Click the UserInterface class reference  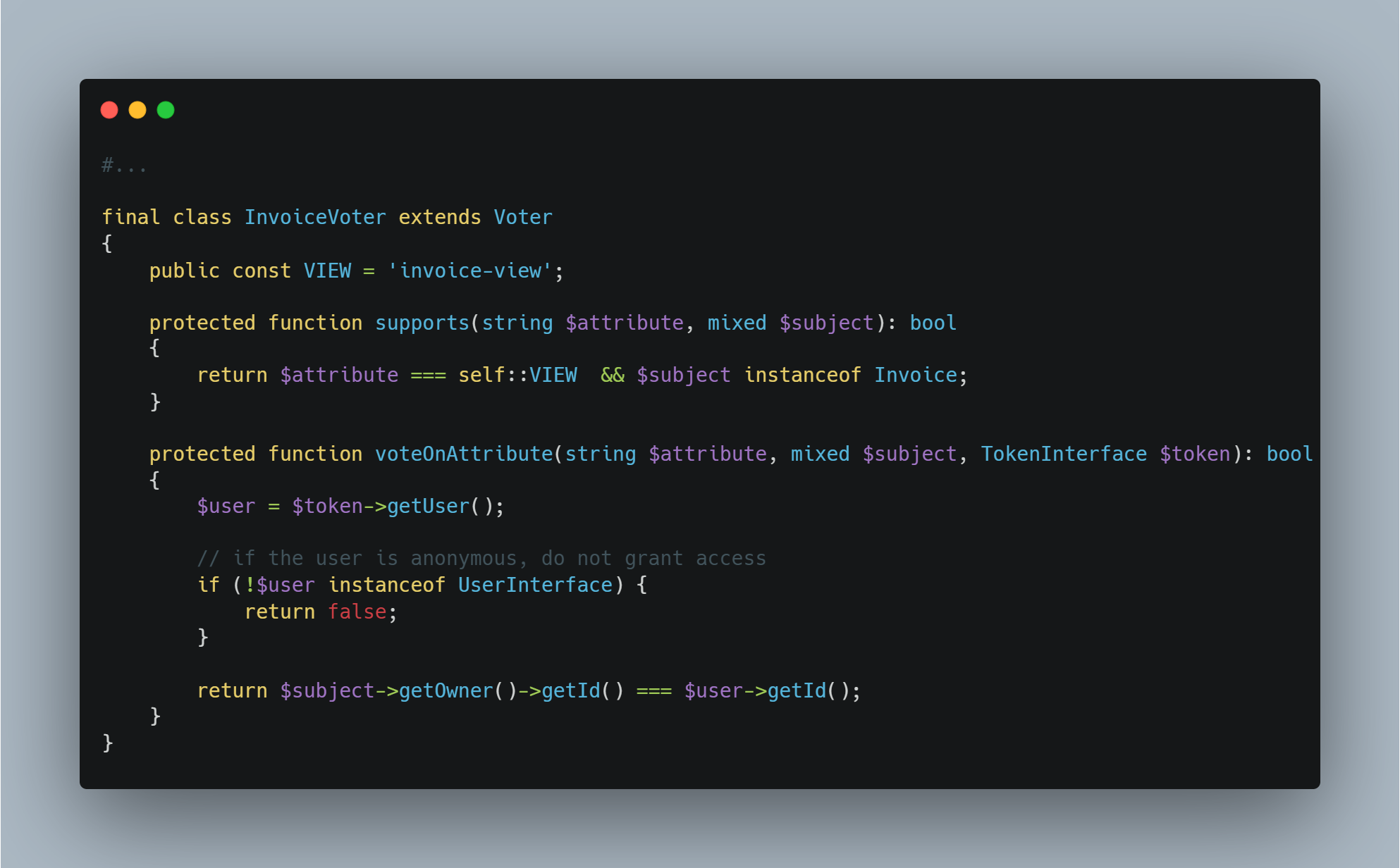pyautogui.click(x=535, y=585)
